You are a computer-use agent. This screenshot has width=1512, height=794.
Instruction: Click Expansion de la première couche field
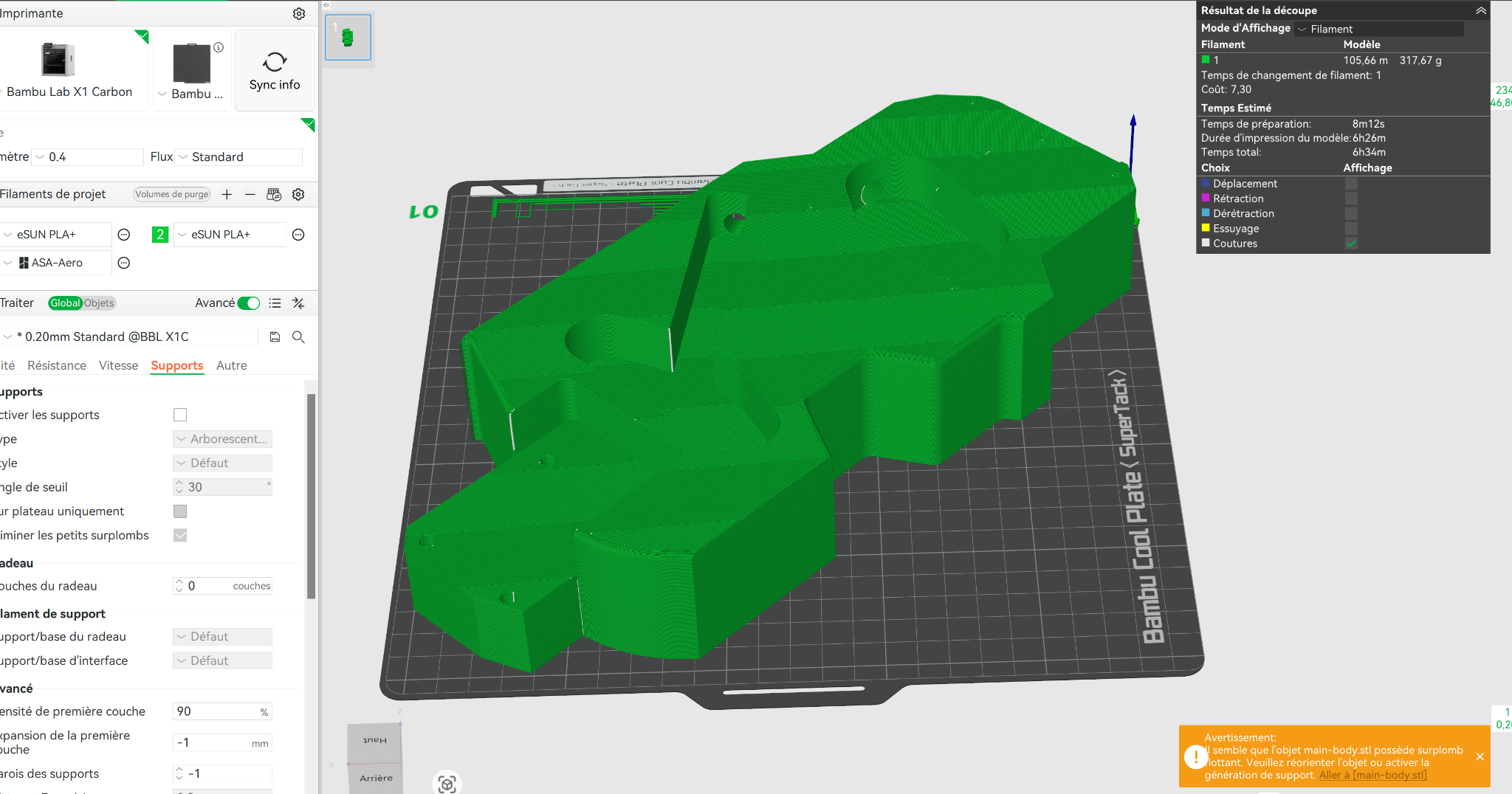click(x=222, y=742)
